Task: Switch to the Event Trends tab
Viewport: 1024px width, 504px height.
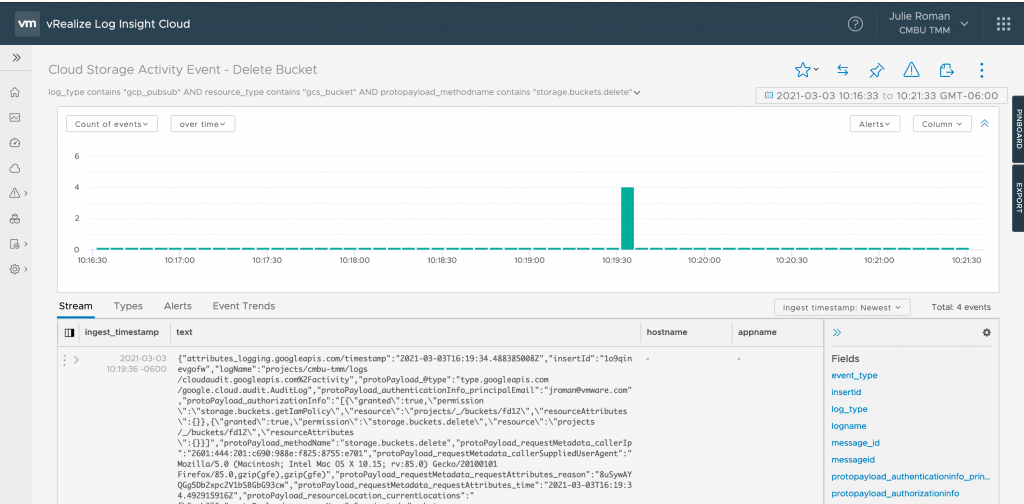Action: tap(243, 306)
